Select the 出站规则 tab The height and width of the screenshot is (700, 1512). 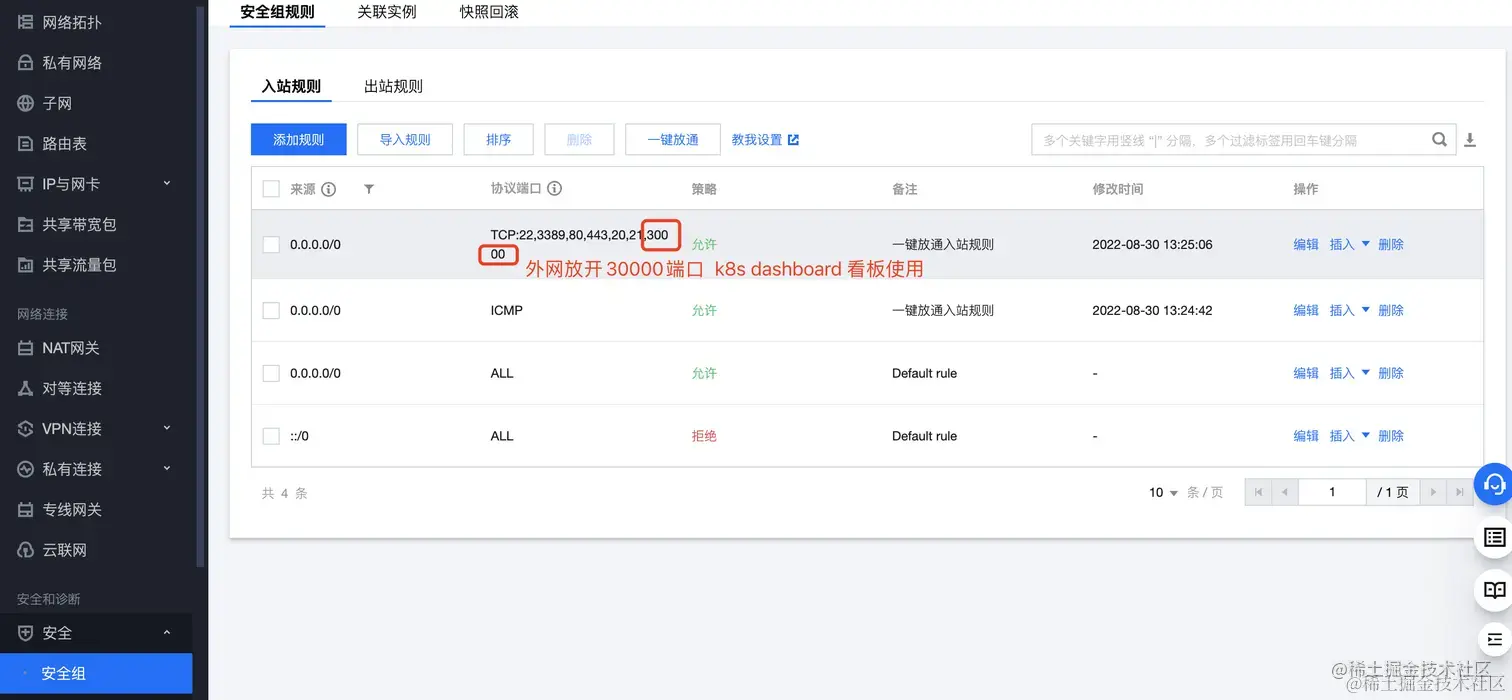393,87
